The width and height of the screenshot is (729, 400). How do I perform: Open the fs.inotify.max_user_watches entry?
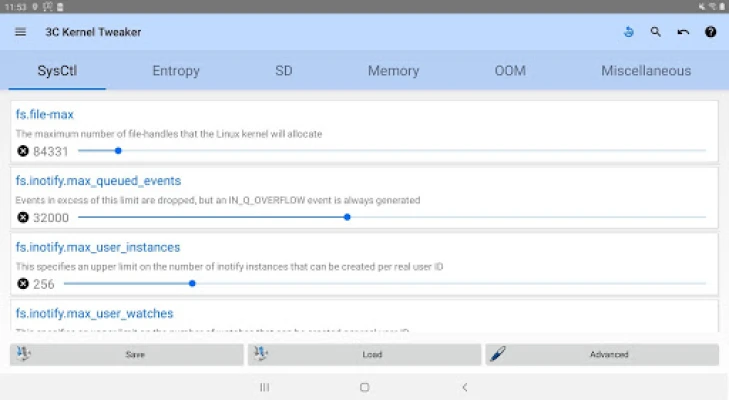(95, 314)
